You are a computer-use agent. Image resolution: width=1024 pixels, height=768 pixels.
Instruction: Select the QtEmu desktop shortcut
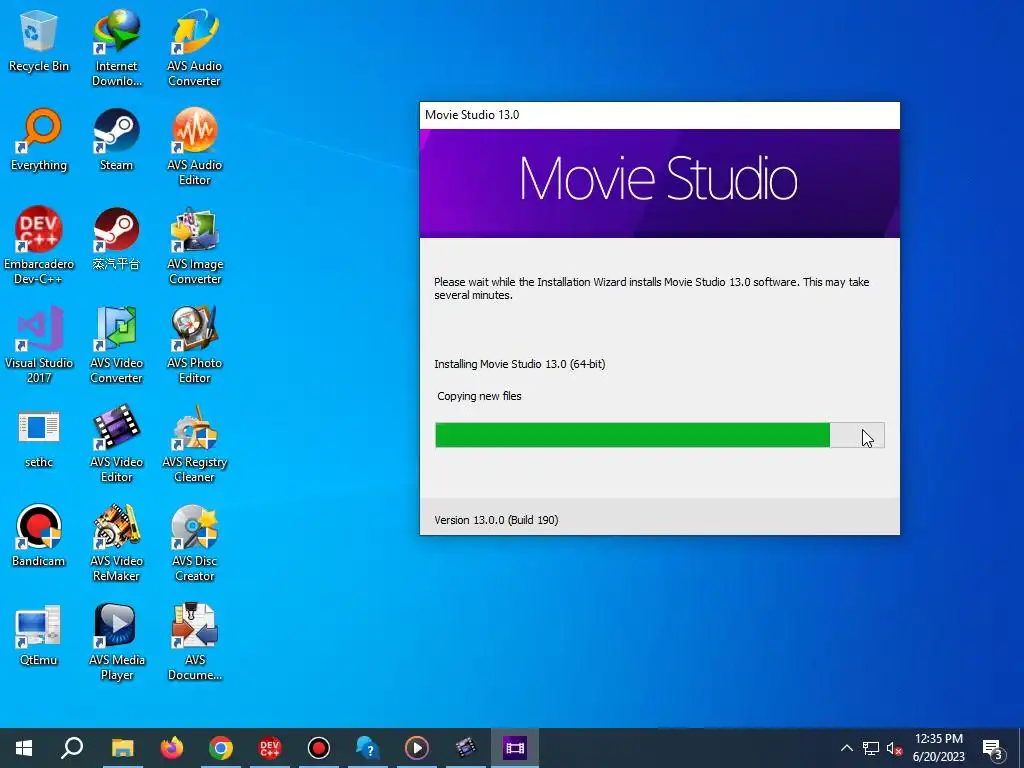[39, 635]
